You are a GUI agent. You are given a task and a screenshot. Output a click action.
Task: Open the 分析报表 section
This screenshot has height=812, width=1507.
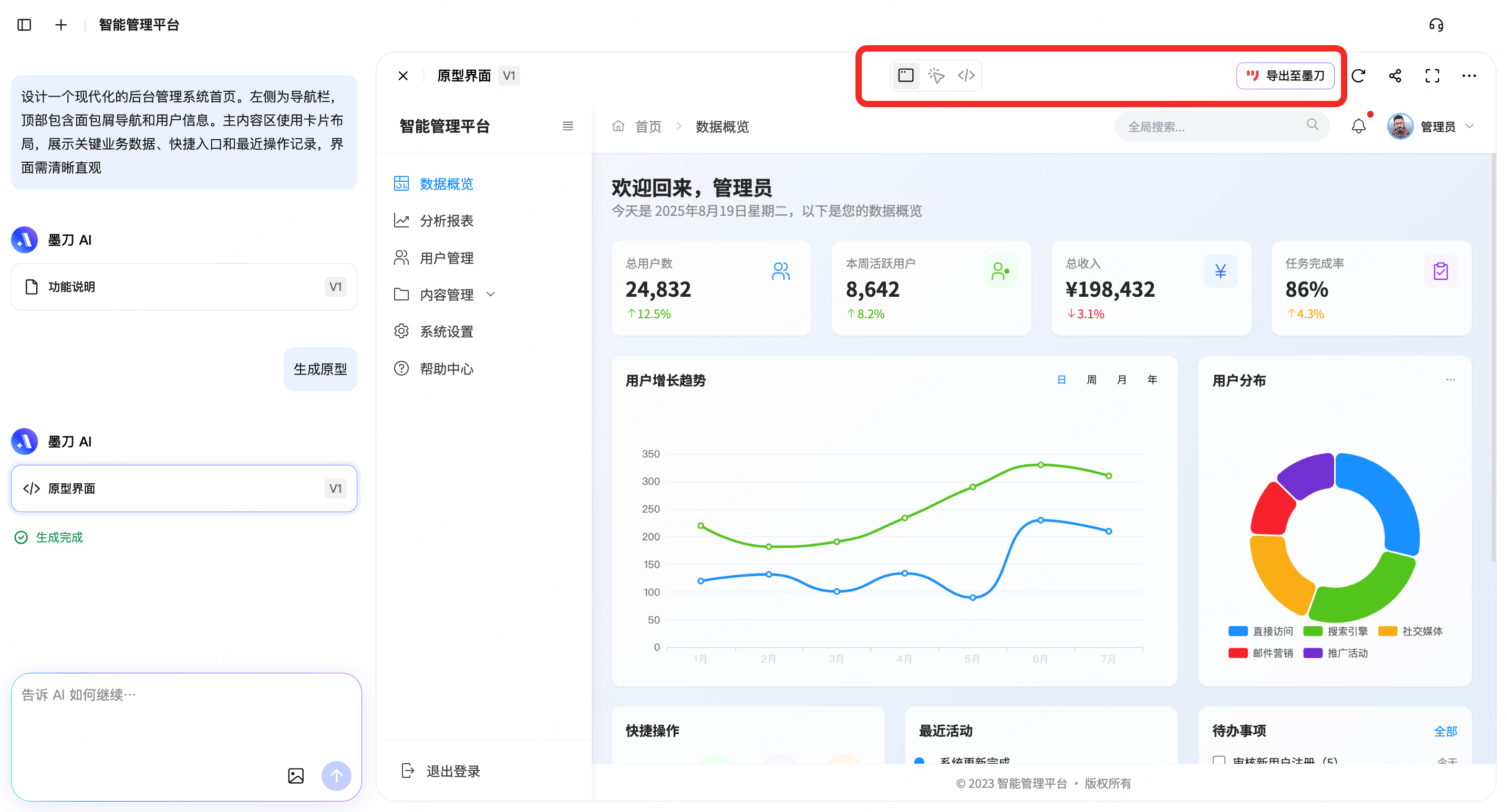[x=446, y=221]
